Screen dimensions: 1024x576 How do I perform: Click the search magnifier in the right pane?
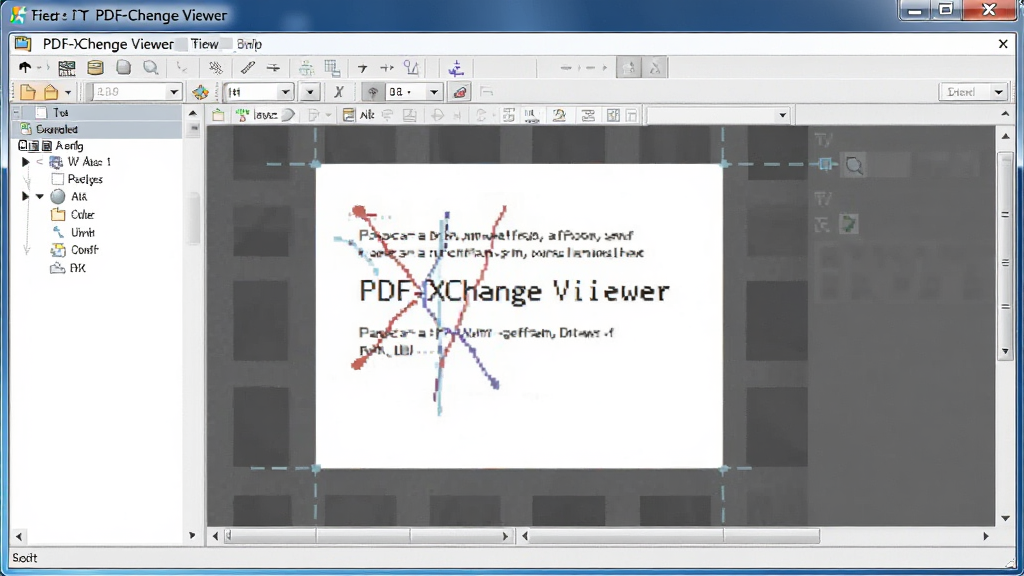[x=854, y=165]
